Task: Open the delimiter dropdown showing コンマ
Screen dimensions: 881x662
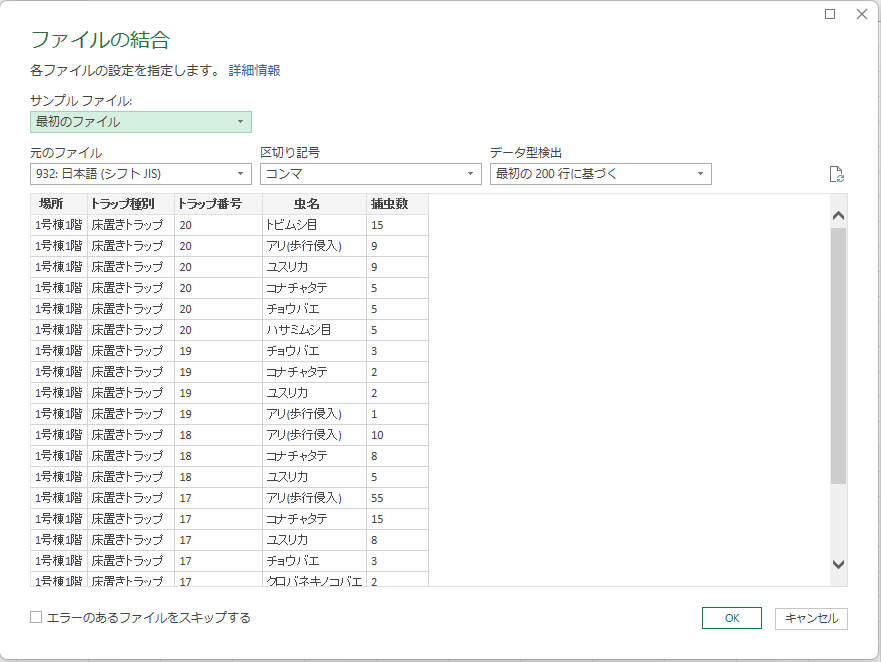Action: 370,174
